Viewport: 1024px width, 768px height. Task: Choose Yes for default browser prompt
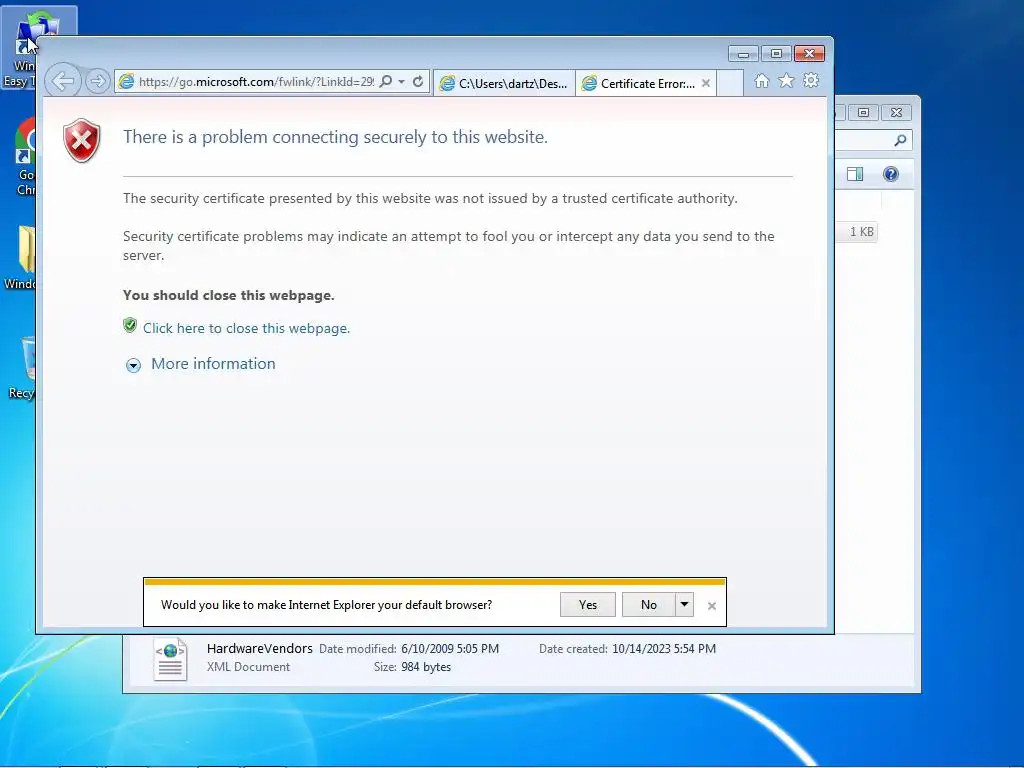pyautogui.click(x=588, y=605)
